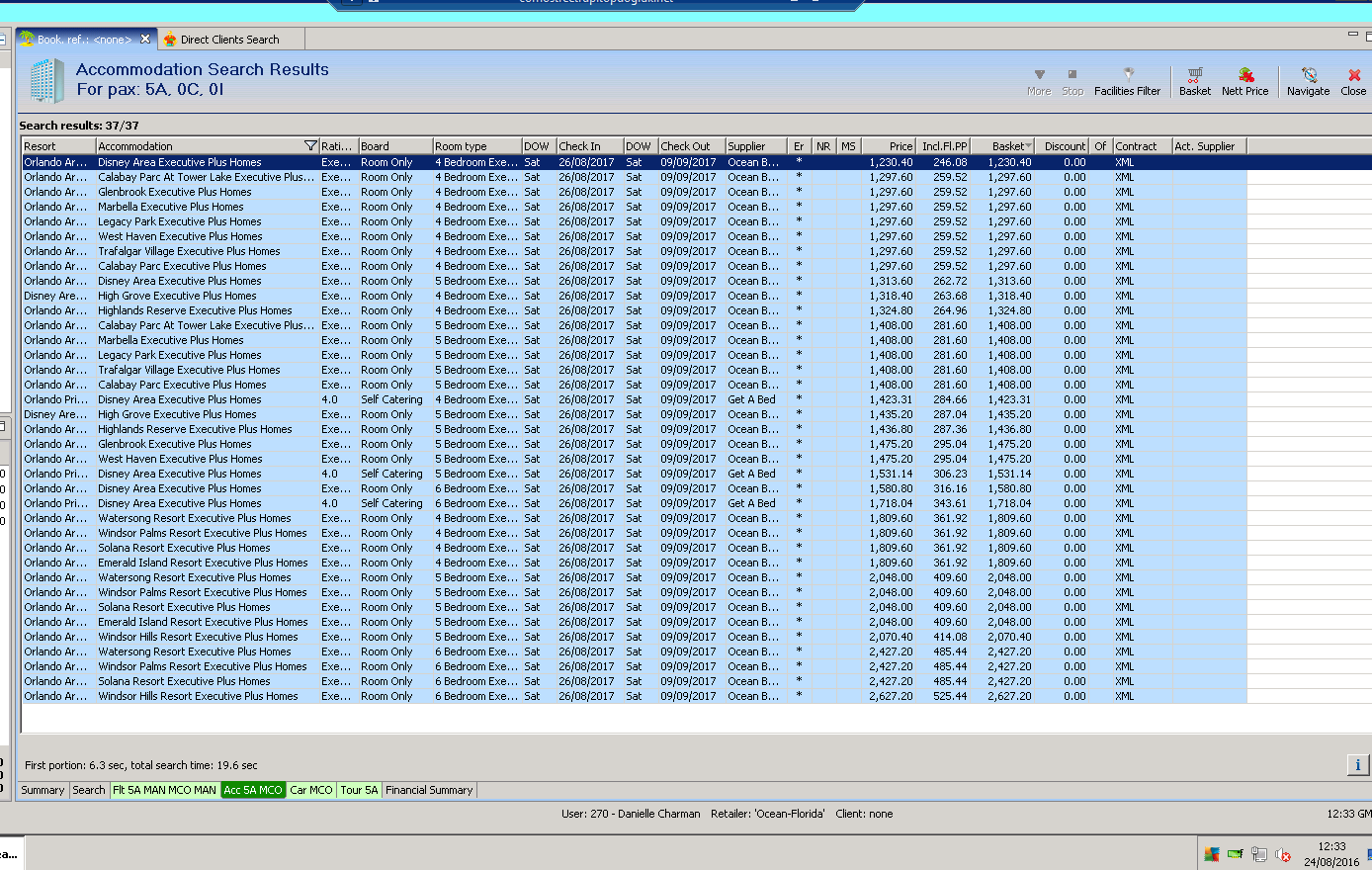The height and width of the screenshot is (870, 1372).
Task: Switch to the Direct Clients Search tab
Action: 230,40
